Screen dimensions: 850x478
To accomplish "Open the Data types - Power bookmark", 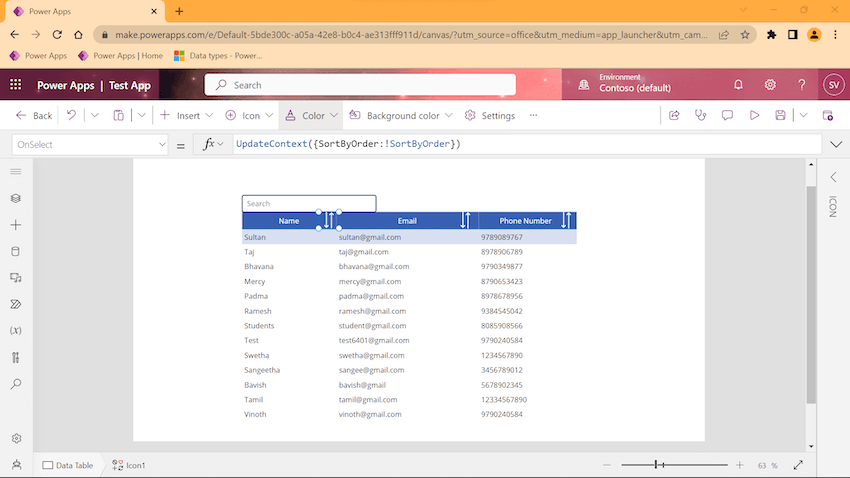I will 218,55.
